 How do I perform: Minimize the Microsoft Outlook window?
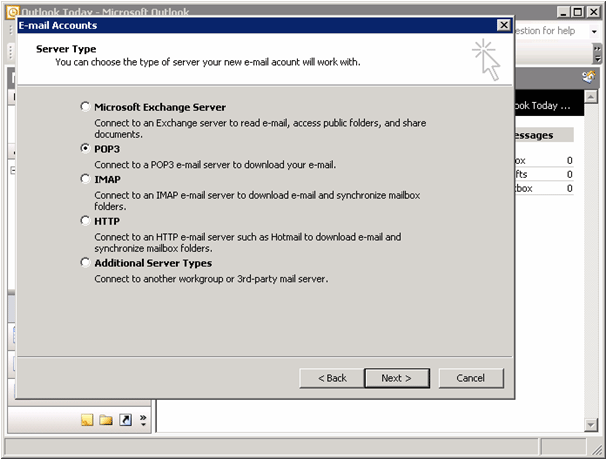[x=564, y=12]
